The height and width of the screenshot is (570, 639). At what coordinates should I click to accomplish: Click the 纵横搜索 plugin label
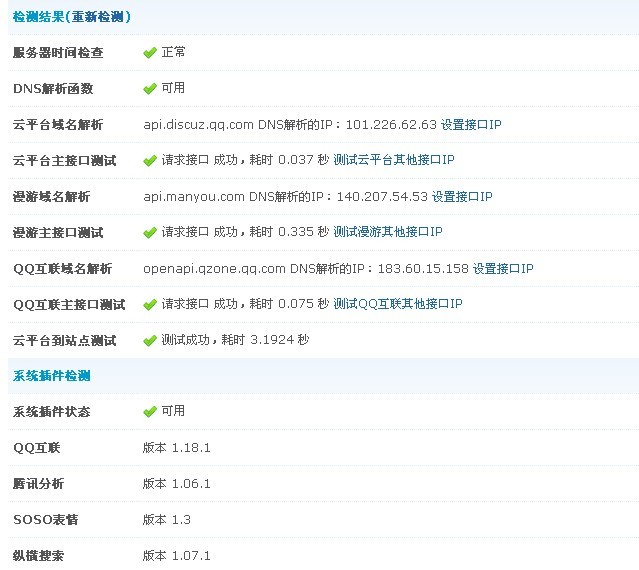(x=38, y=555)
